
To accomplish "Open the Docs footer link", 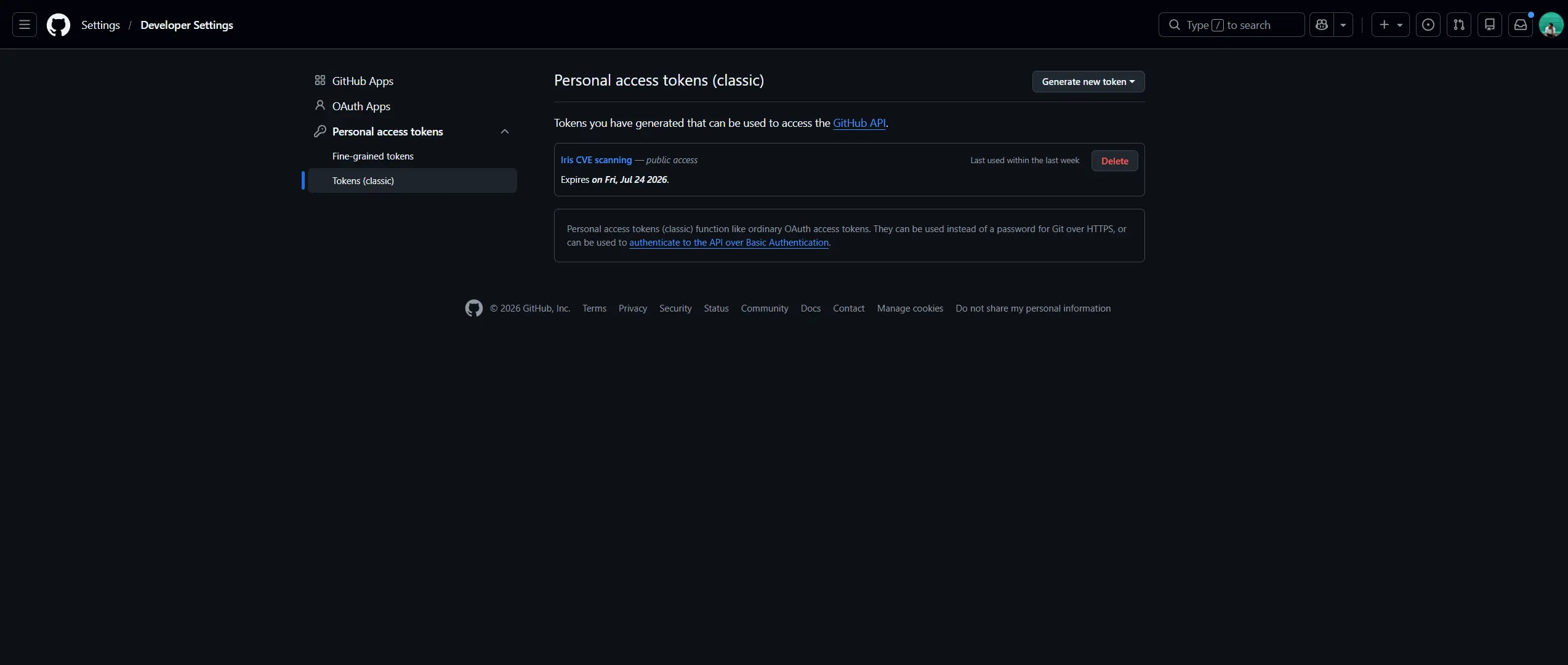I will point(811,308).
